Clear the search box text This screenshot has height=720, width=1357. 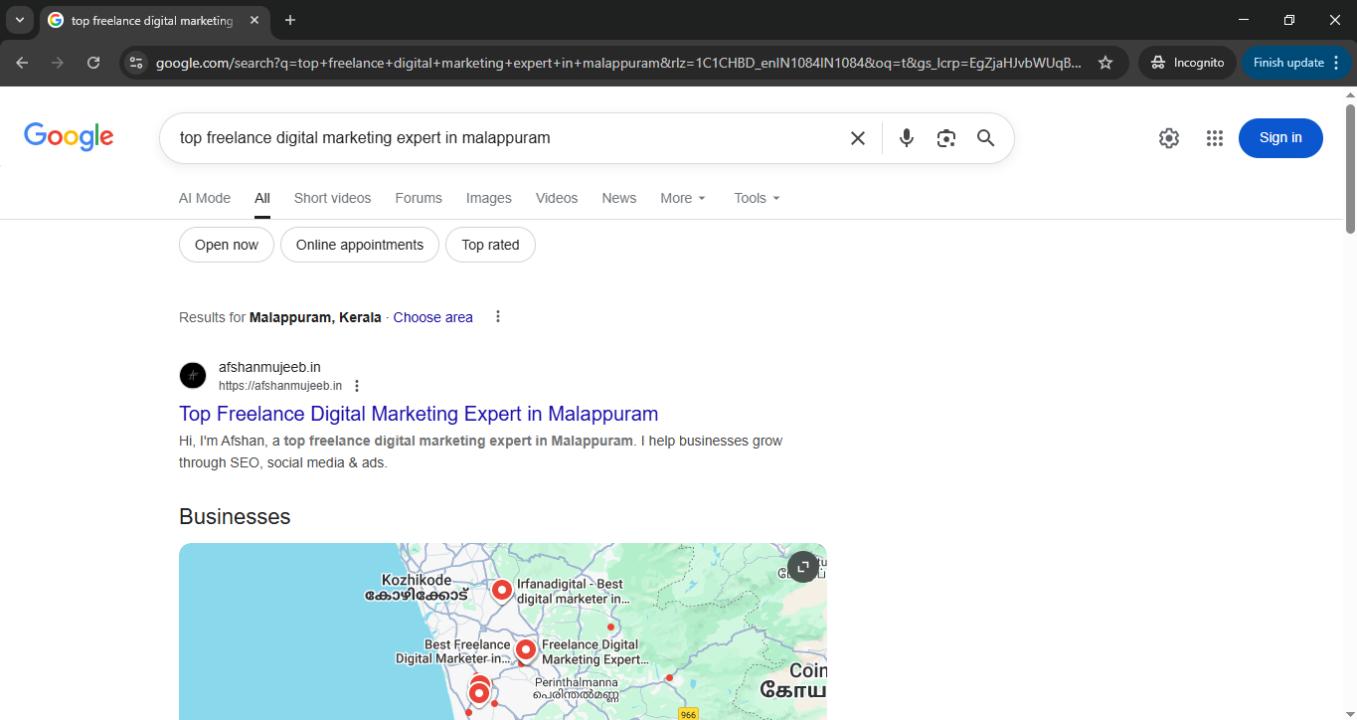click(857, 138)
